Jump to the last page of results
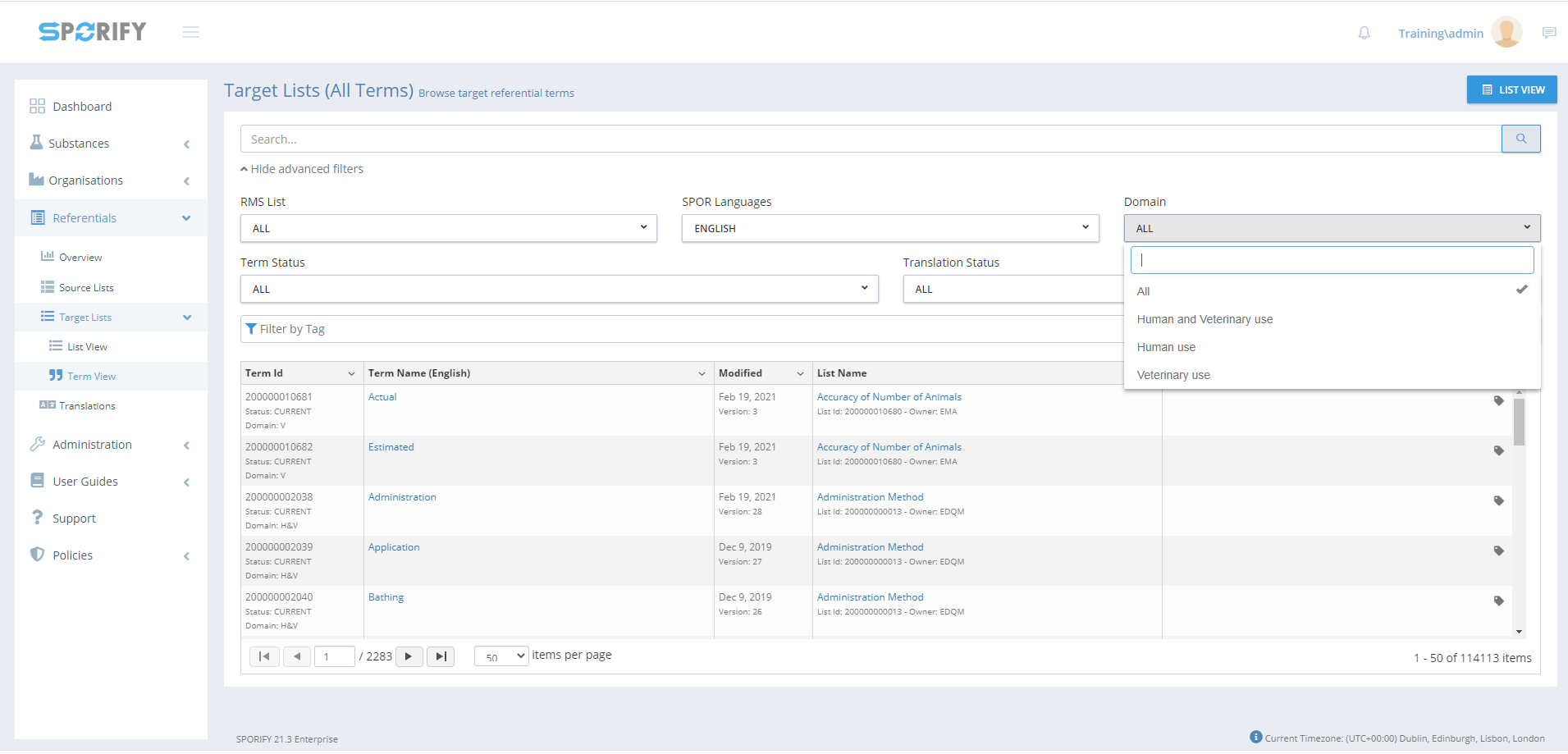 [441, 656]
